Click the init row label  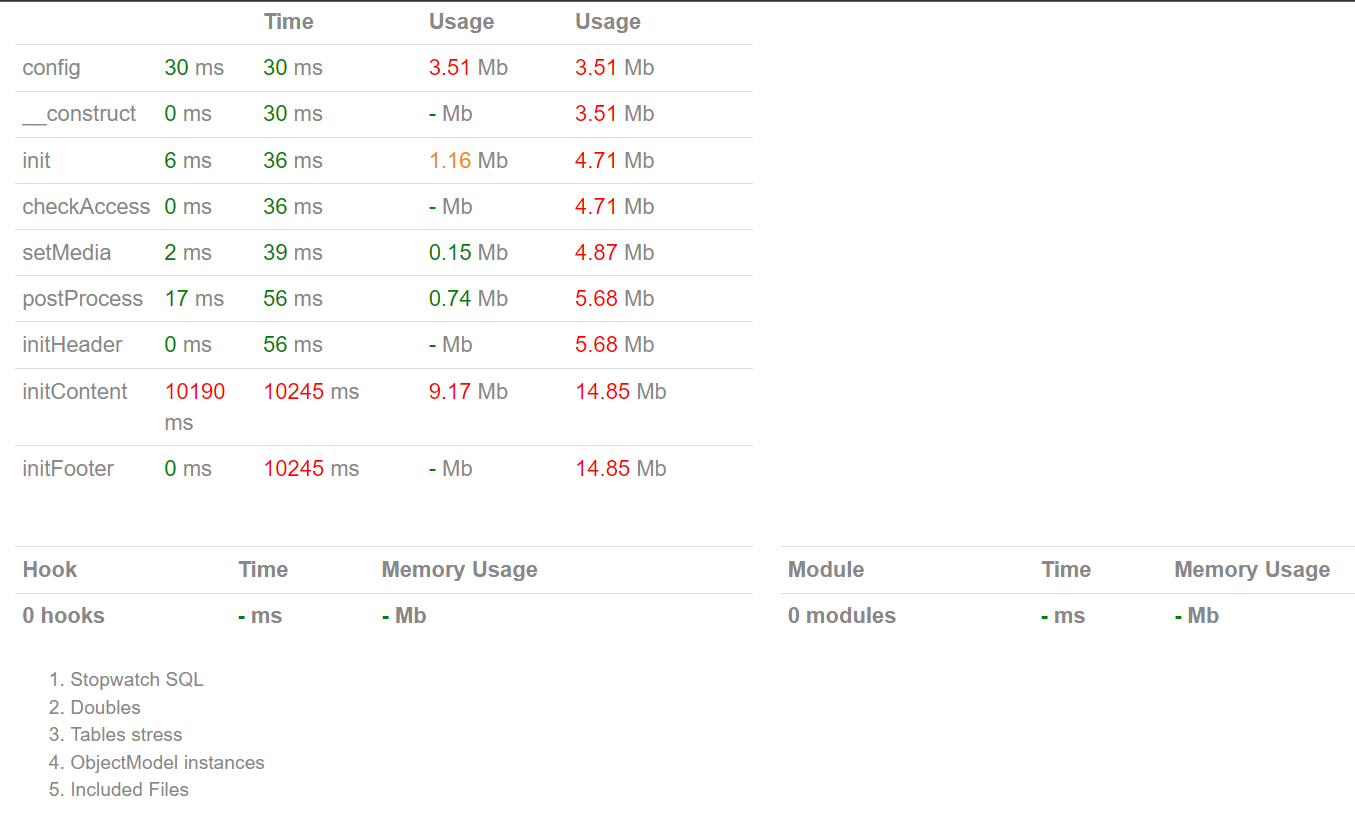(37, 160)
